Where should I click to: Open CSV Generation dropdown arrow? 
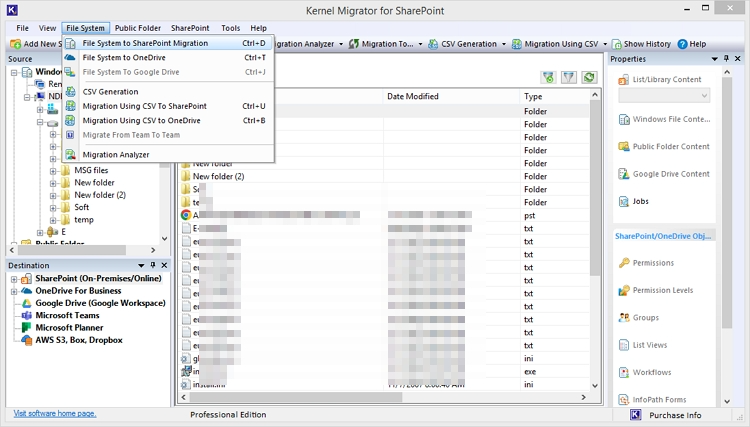pos(503,44)
